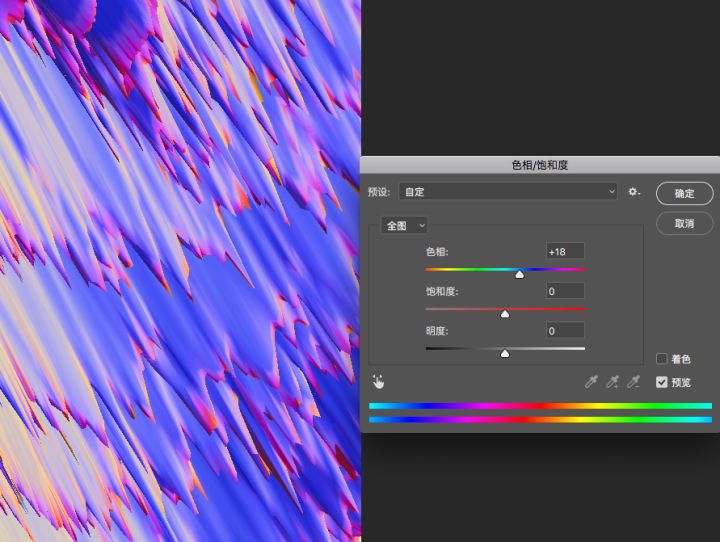Open the 预设 preset dropdown
720x542 pixels.
point(508,192)
